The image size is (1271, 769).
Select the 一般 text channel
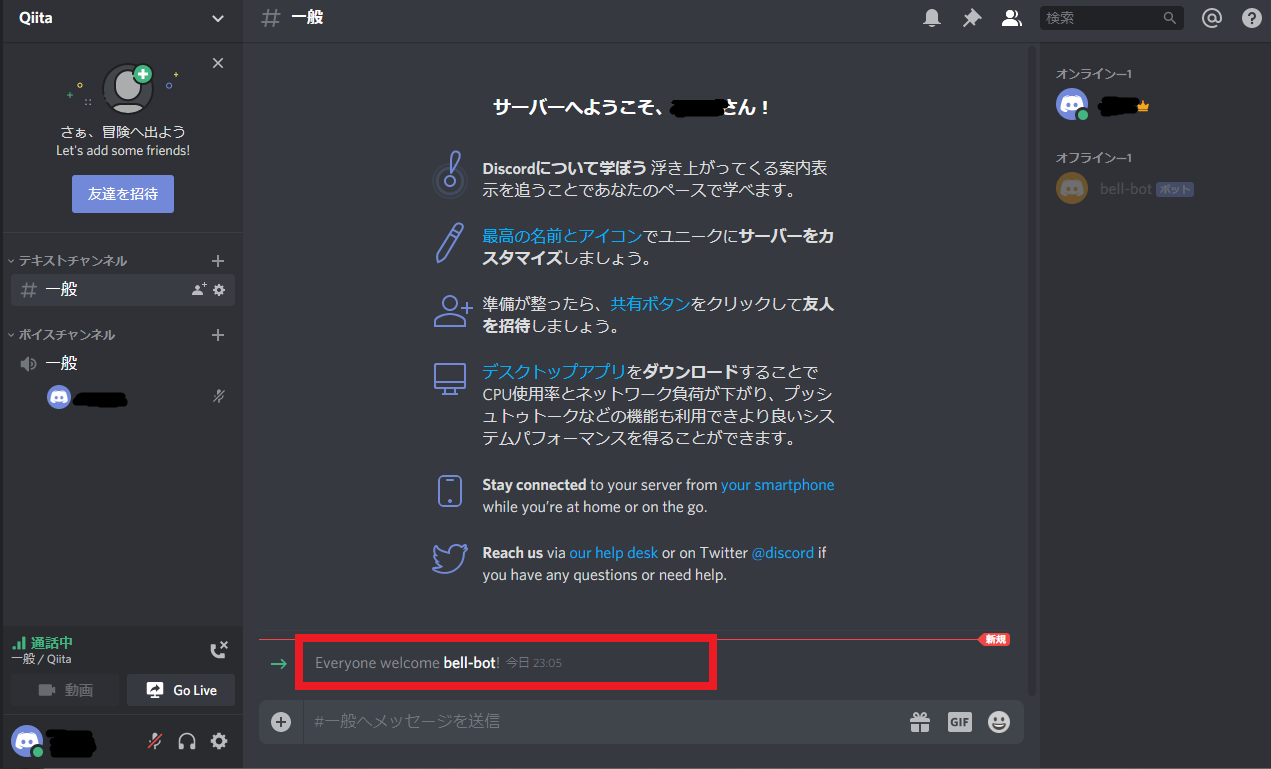(x=122, y=290)
